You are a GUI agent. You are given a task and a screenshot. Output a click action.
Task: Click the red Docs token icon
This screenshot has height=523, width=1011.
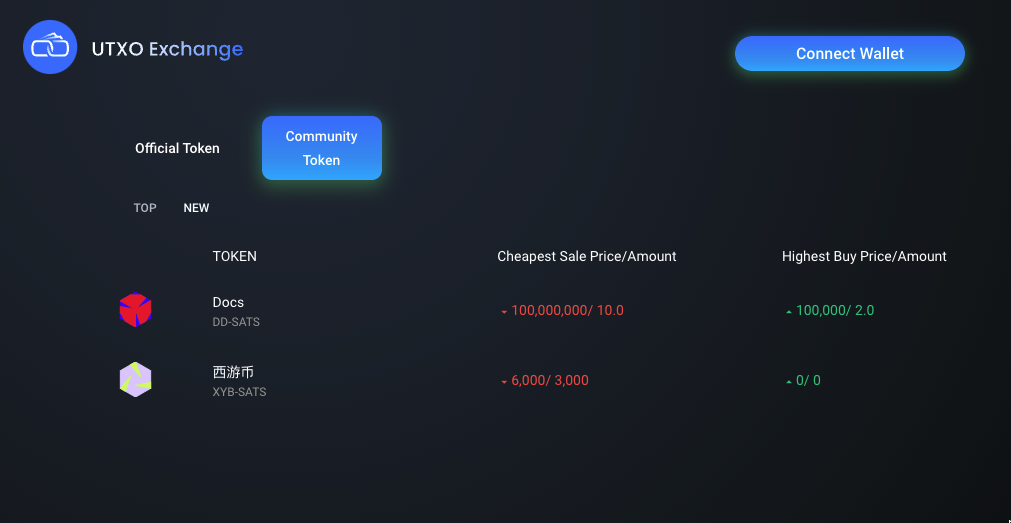point(135,310)
